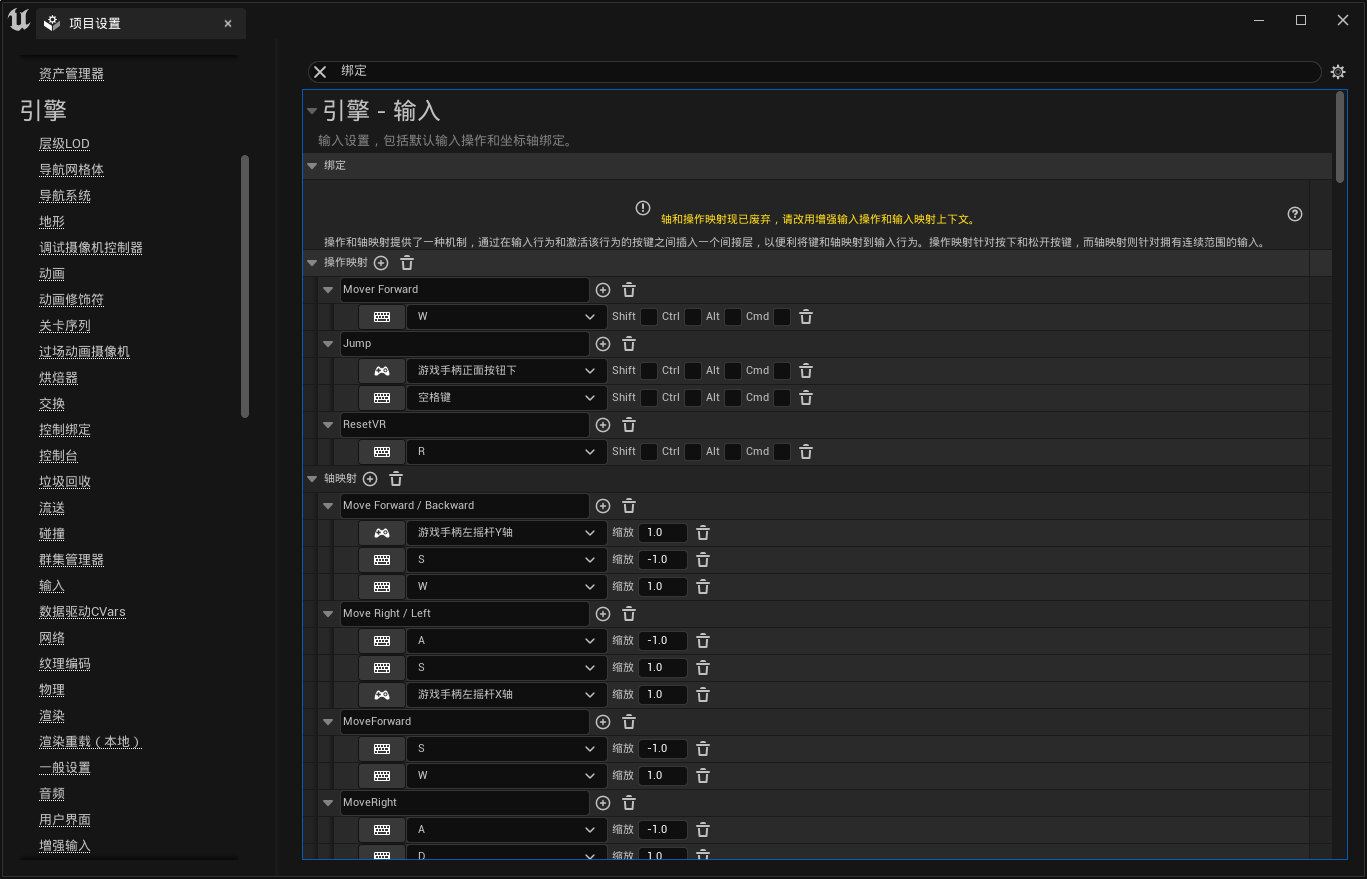This screenshot has width=1367, height=879.
Task: Add a key to the Mover Forward action
Action: coord(603,290)
